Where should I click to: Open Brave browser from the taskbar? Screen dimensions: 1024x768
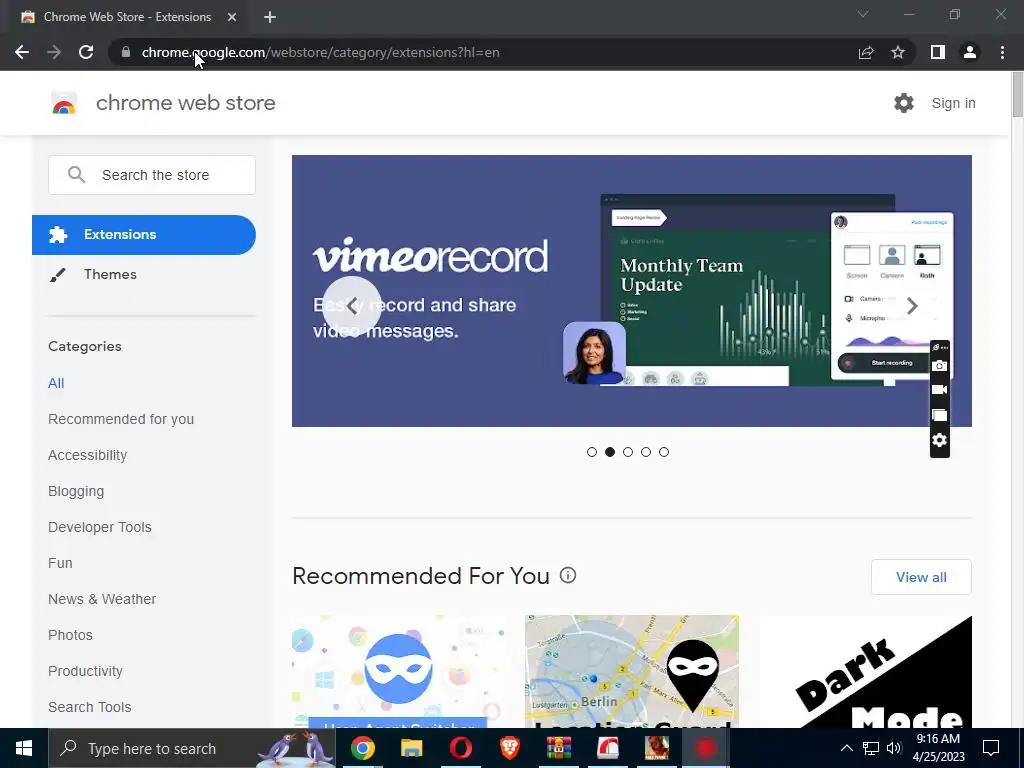tap(509, 748)
